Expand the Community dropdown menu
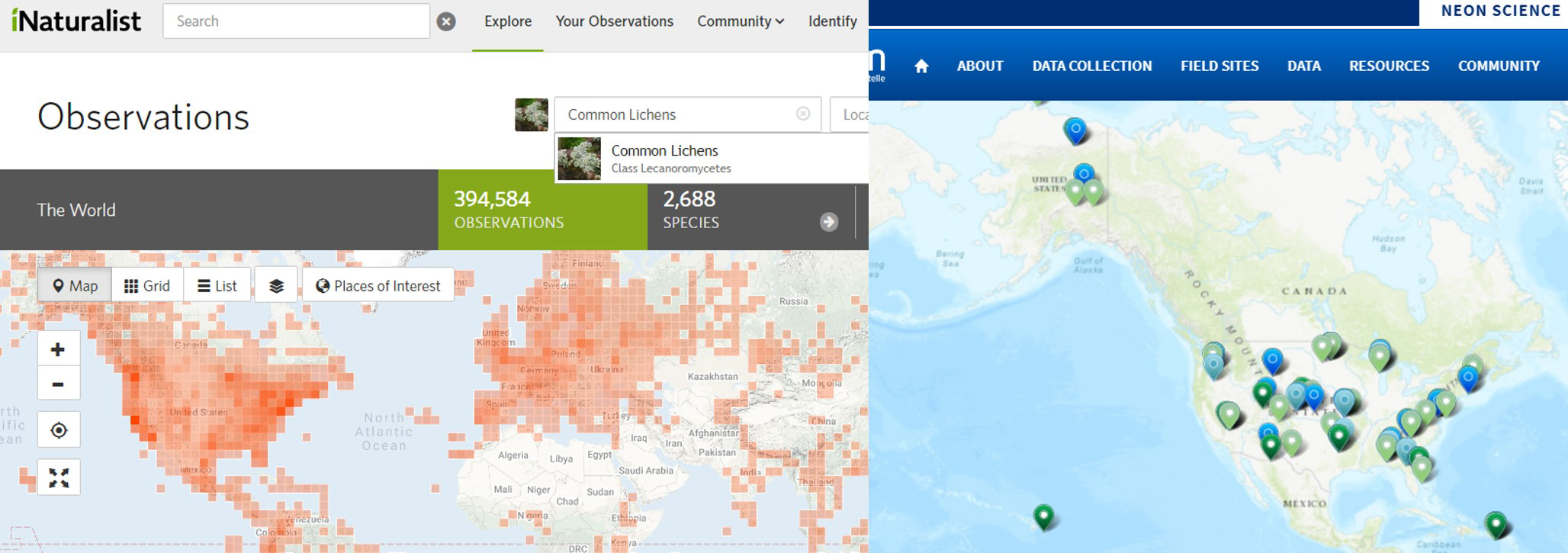1568x553 pixels. point(740,21)
